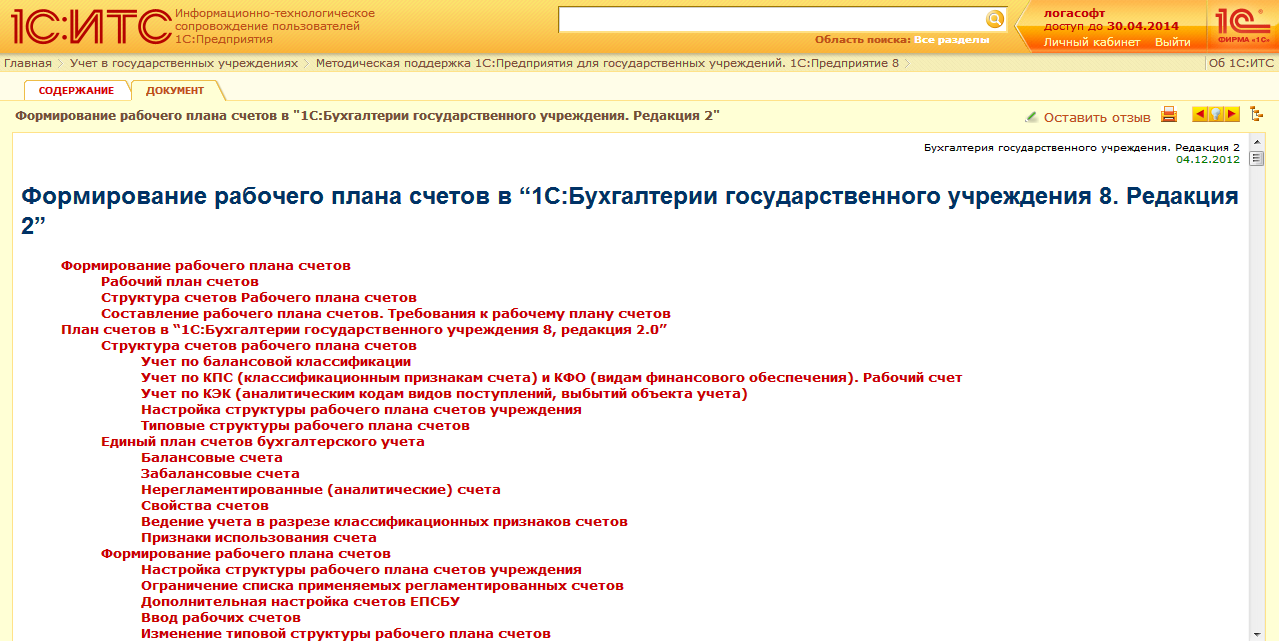
Task: Open Структура счетов Рабочего плана счетов
Action: pos(259,298)
